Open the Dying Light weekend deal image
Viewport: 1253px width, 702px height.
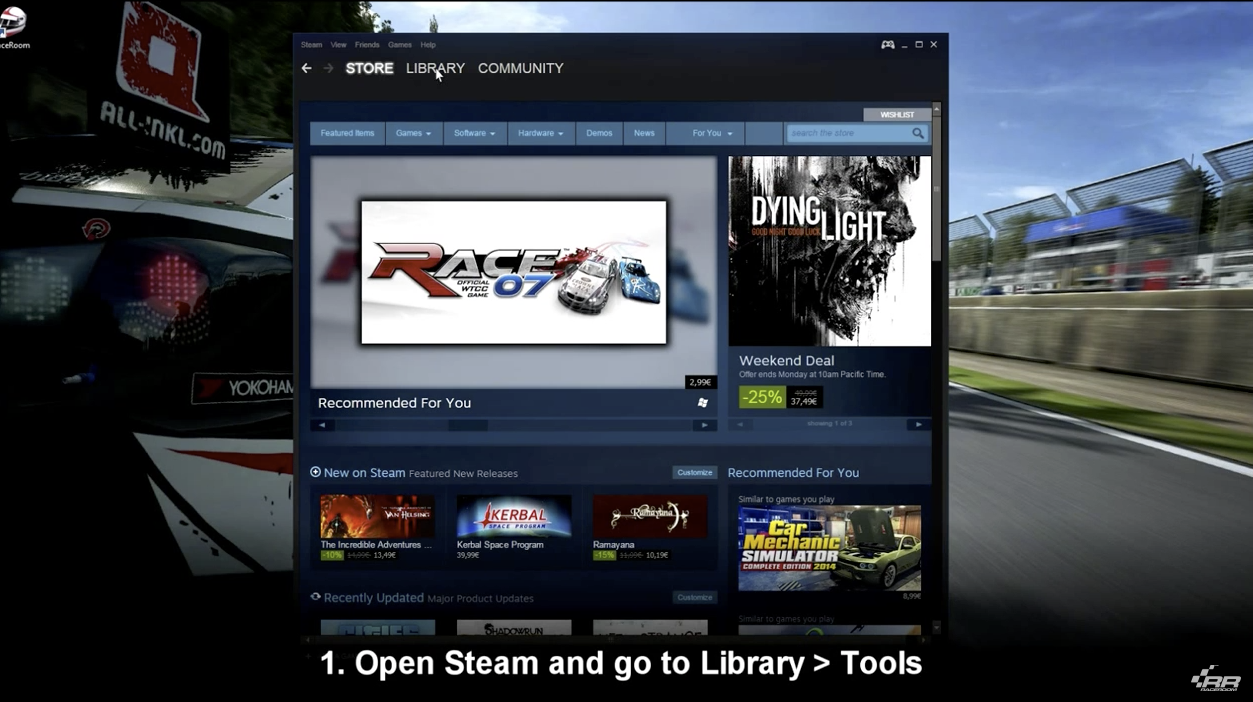tap(830, 251)
